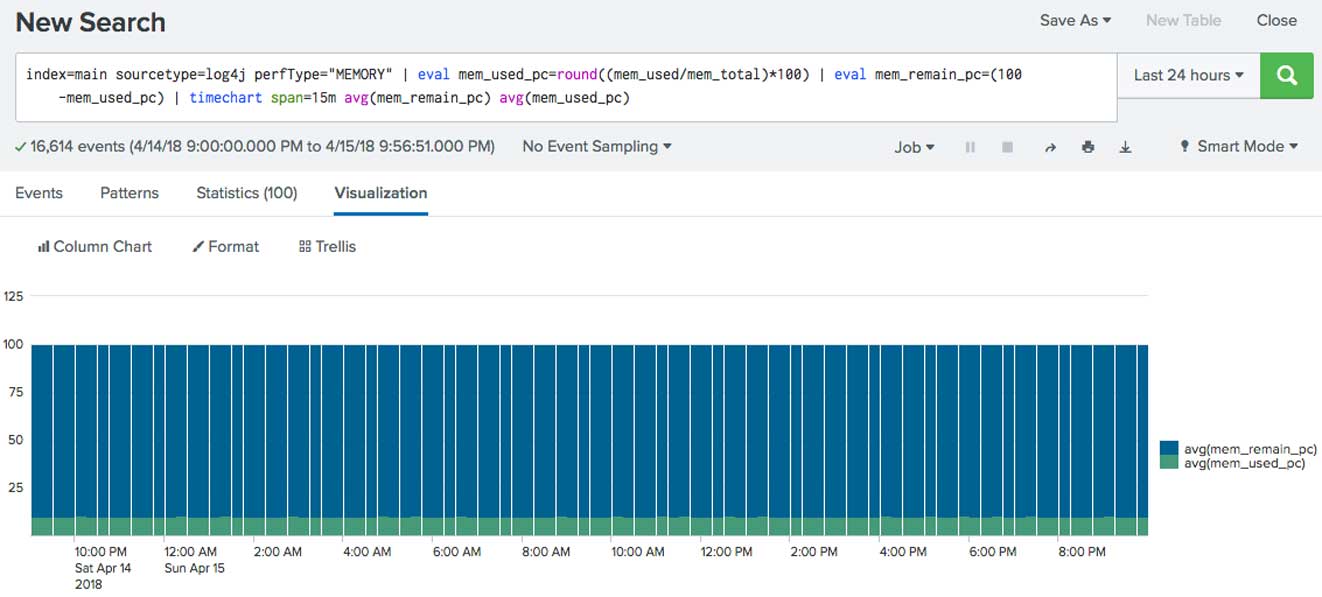Open the Trellis layout options
The height and width of the screenshot is (597, 1322).
pos(327,246)
